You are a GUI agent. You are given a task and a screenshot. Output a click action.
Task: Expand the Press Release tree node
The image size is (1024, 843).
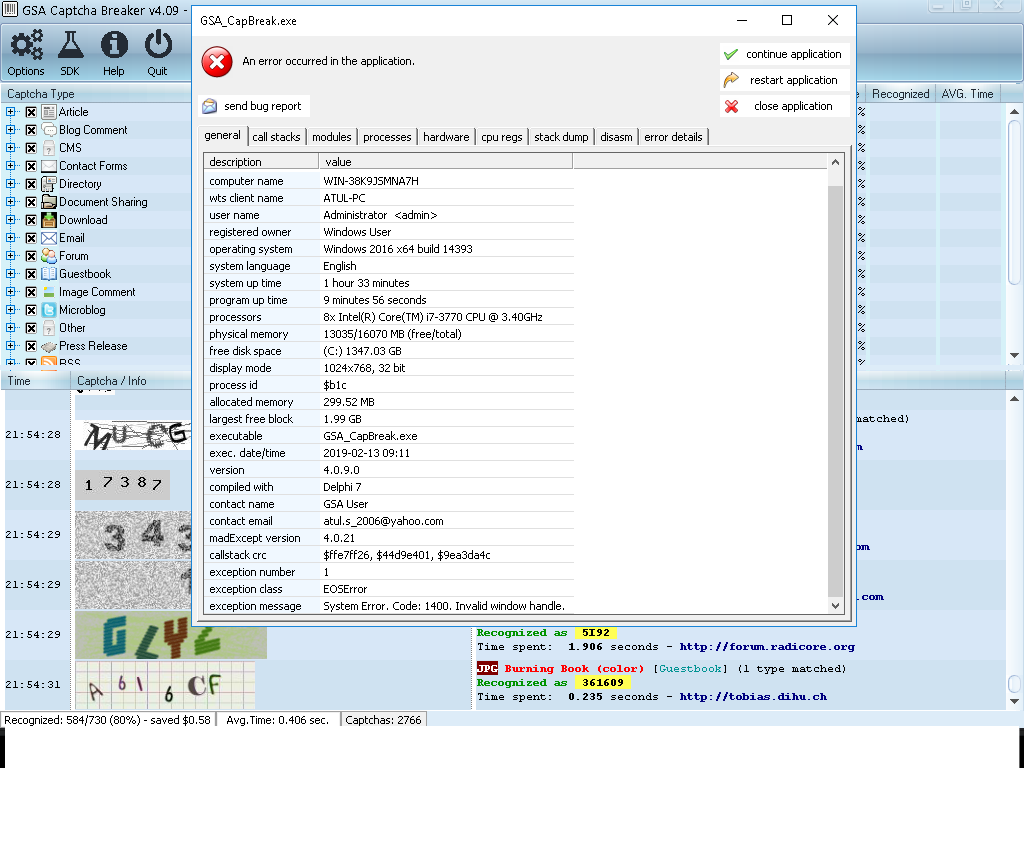(10, 345)
